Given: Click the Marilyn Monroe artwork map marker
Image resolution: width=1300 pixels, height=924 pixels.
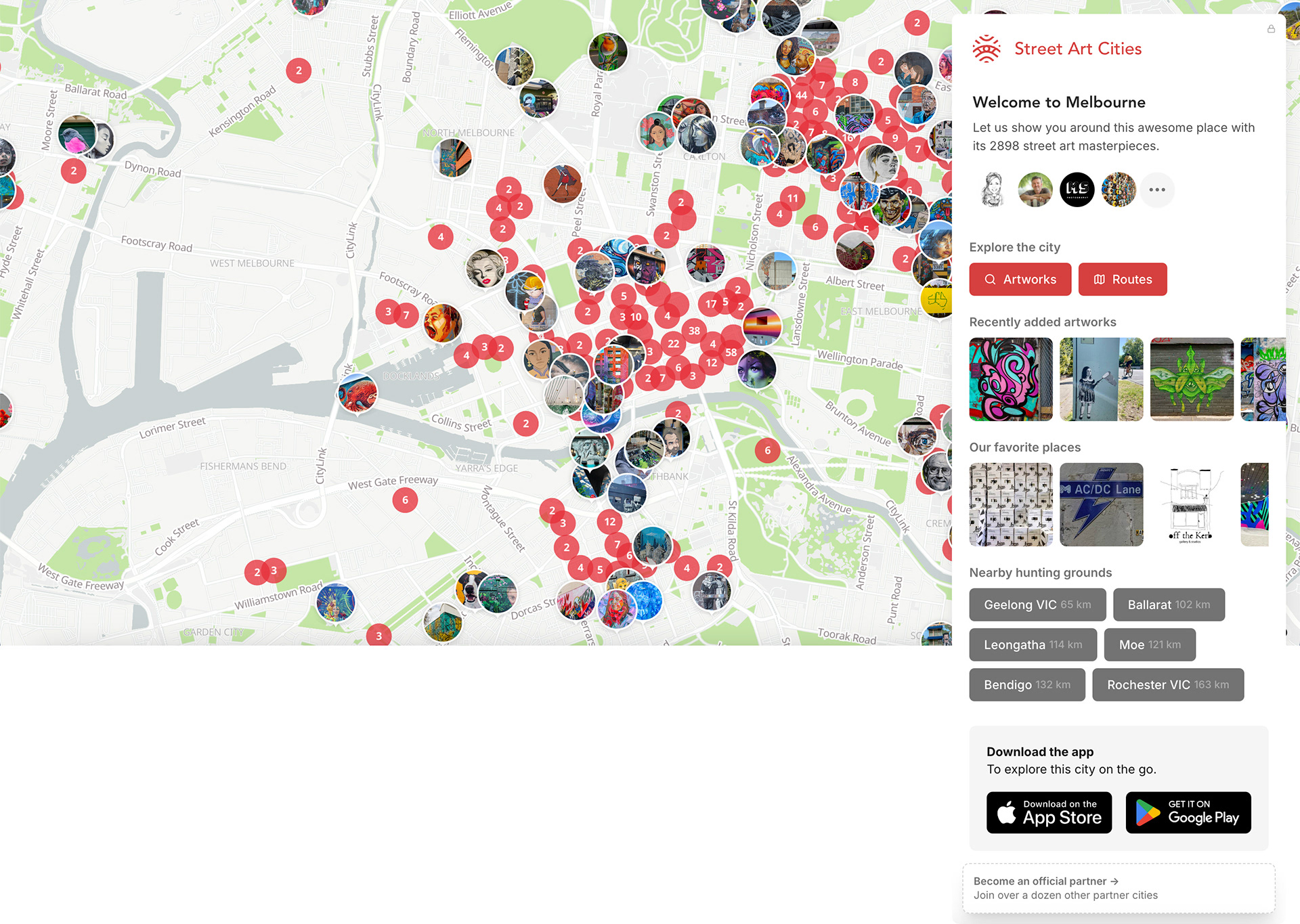Looking at the screenshot, I should 485,269.
